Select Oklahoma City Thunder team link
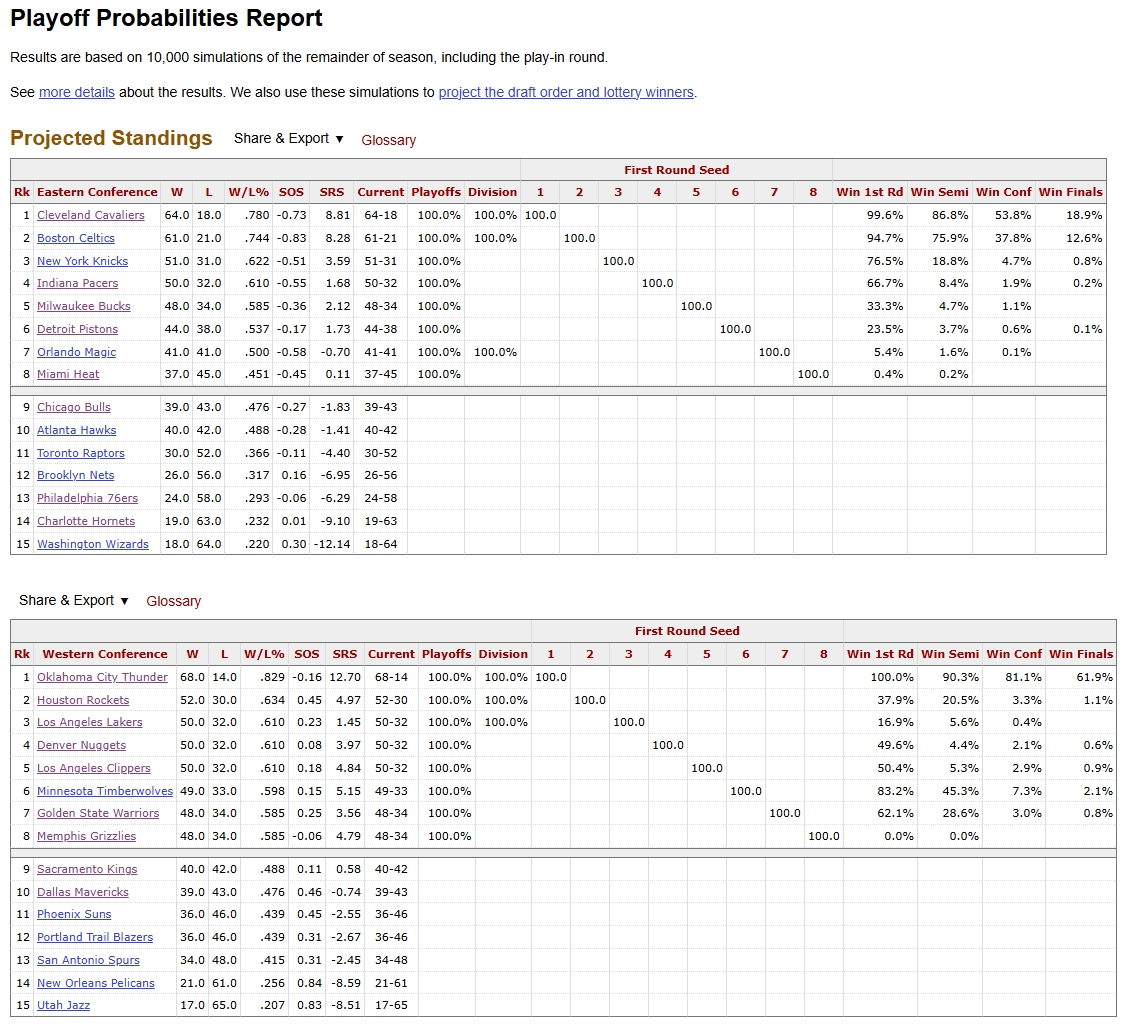 102,677
